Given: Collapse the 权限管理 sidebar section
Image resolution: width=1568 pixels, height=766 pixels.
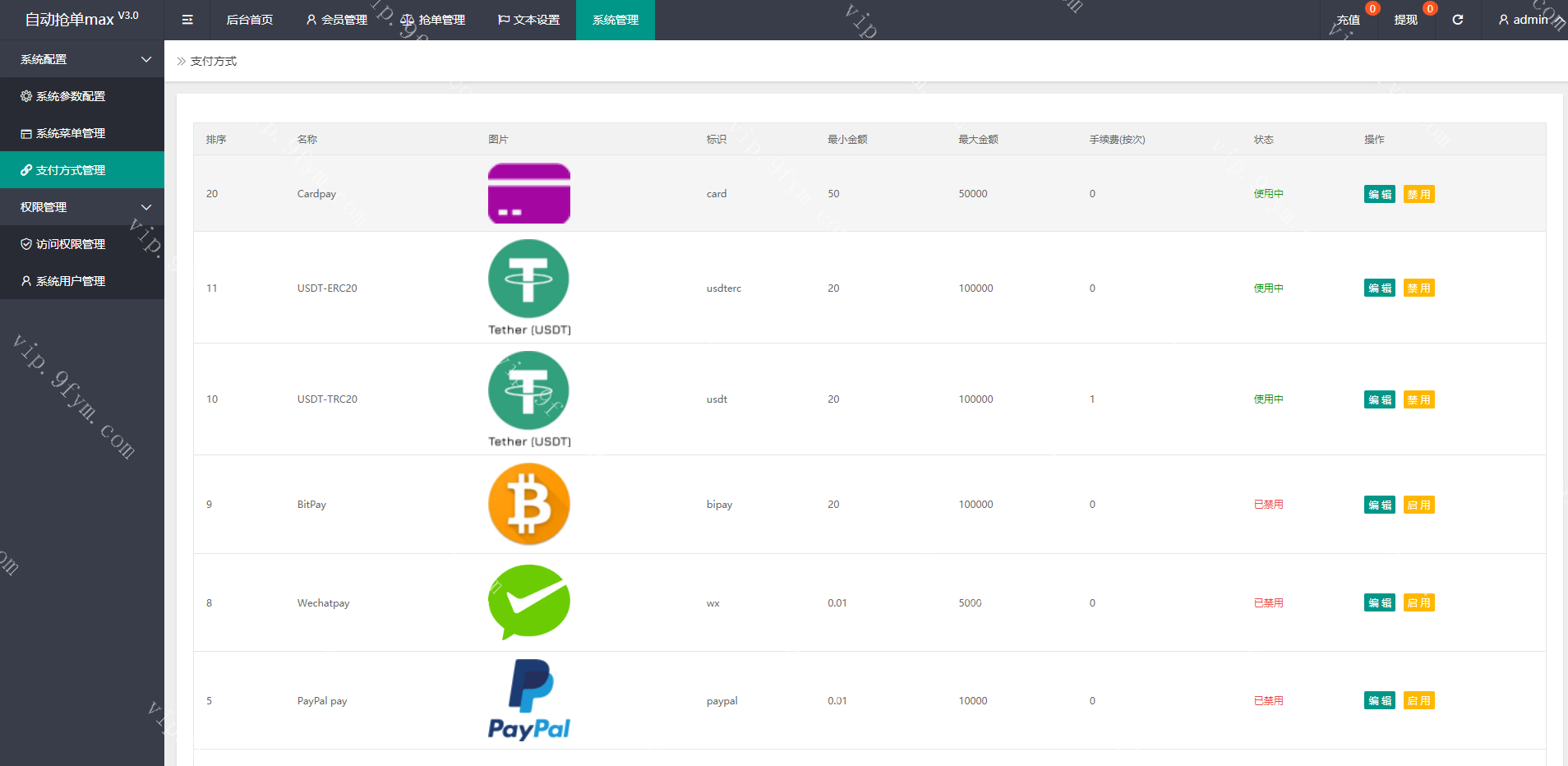Looking at the screenshot, I should [82, 207].
